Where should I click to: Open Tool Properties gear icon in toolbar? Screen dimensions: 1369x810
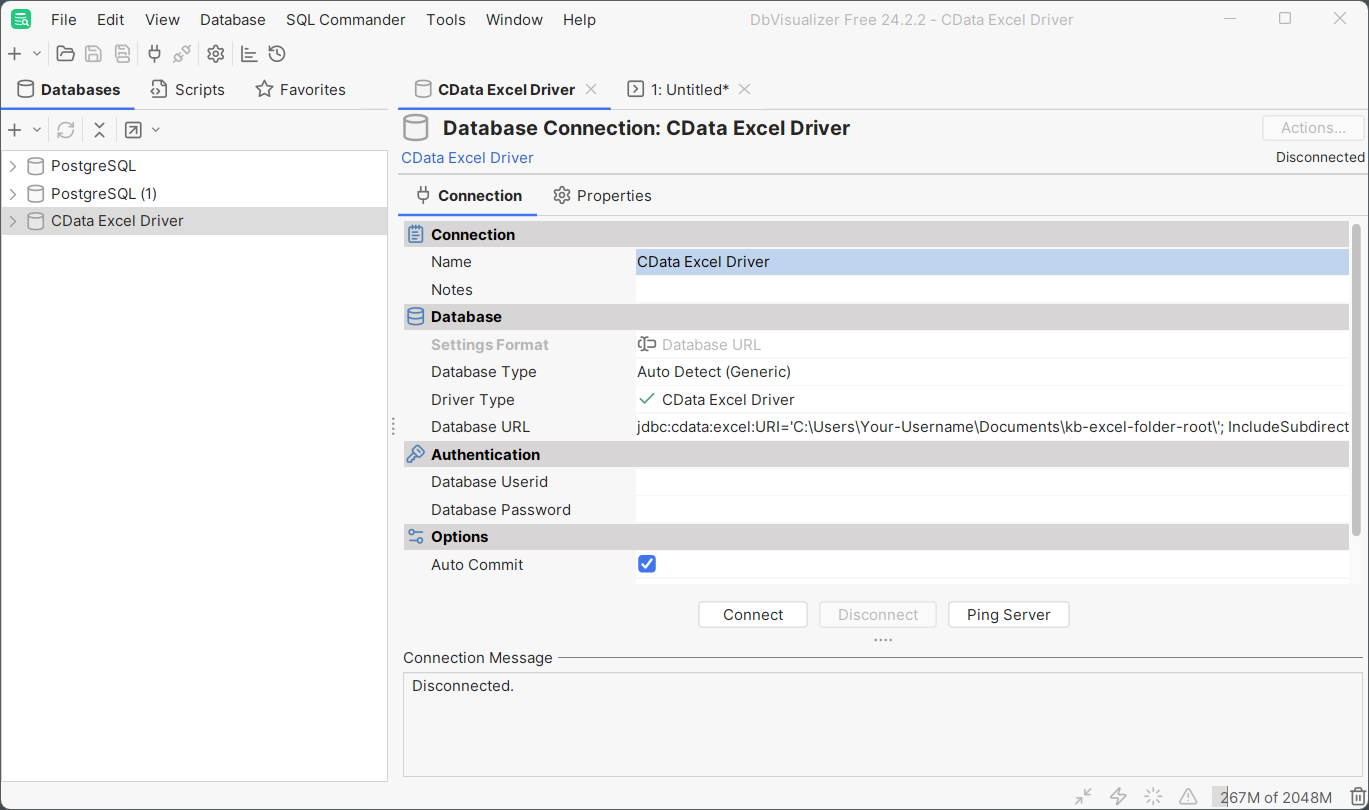click(x=215, y=54)
